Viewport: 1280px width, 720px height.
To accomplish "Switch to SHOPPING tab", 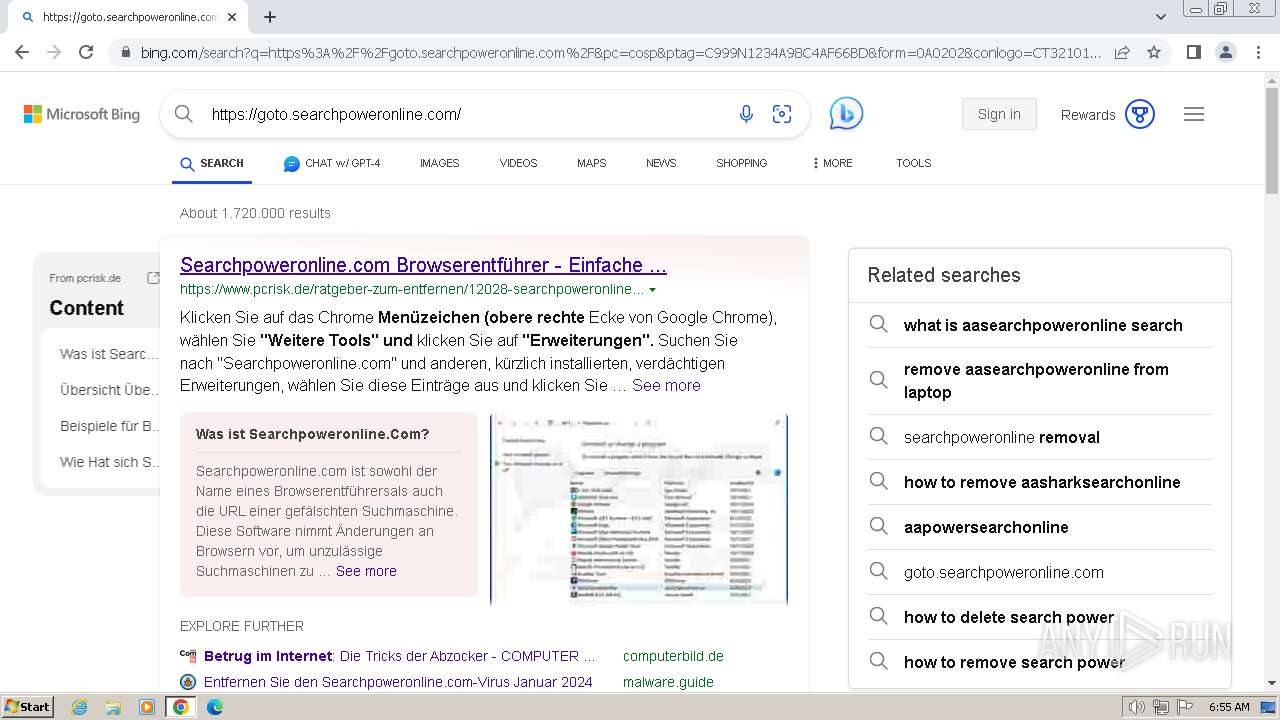I will coord(742,163).
